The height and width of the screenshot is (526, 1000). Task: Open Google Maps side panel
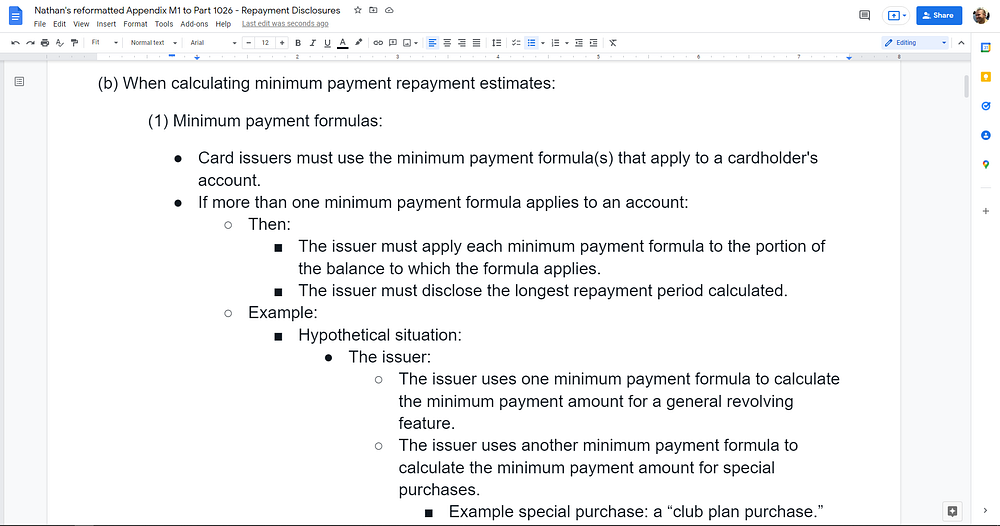985,164
